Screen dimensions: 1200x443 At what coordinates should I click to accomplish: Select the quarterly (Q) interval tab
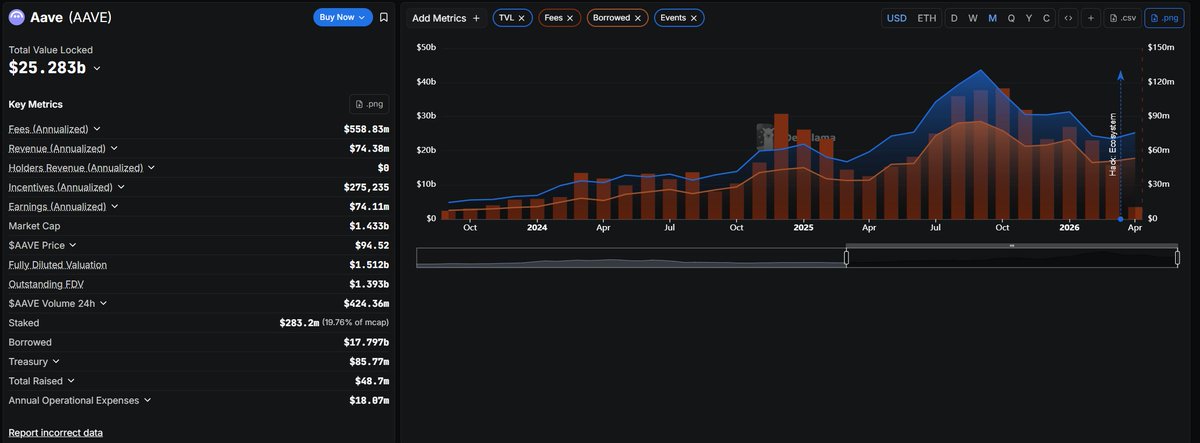coord(1011,18)
